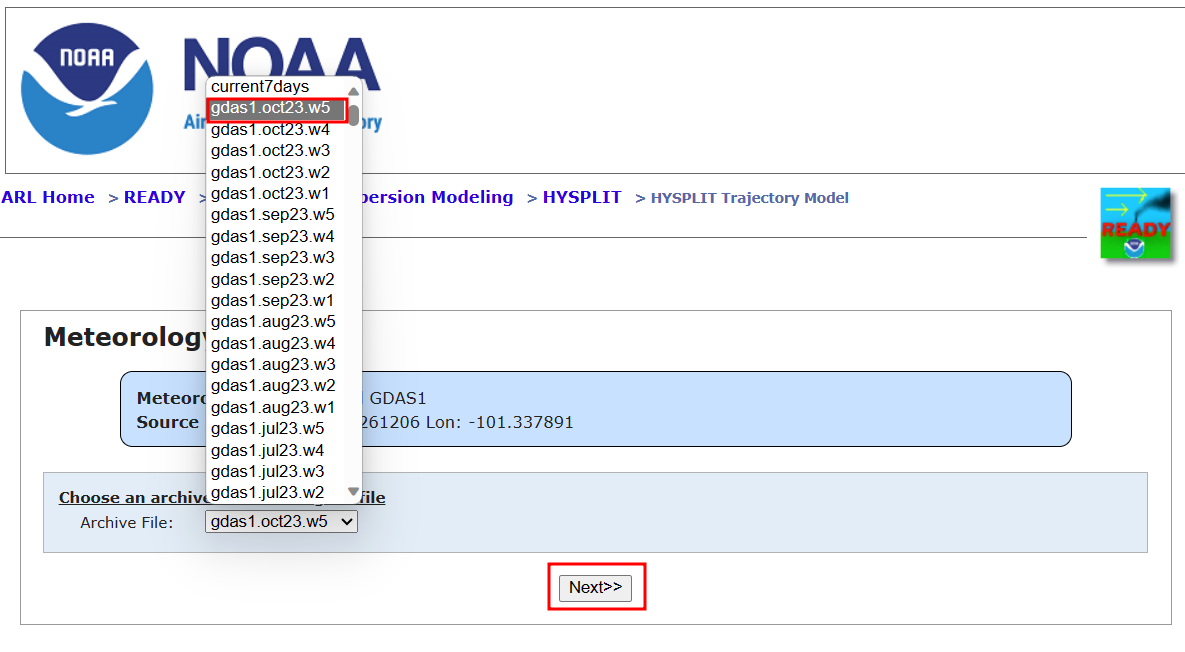Click the dropdown list scroll down arrow

353,492
